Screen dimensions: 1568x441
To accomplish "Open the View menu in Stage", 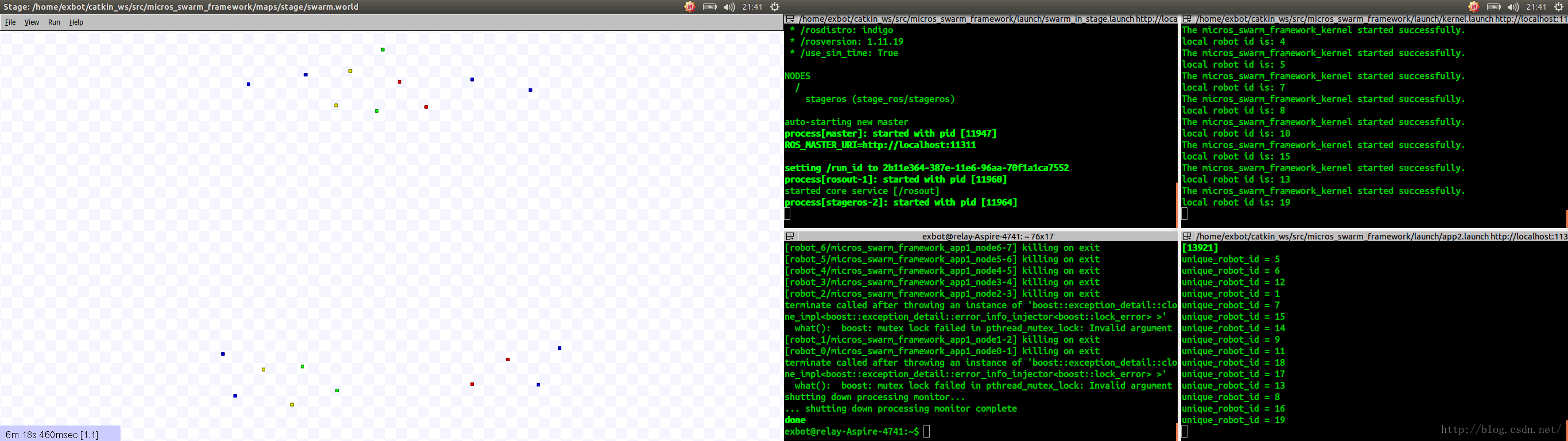I will click(32, 22).
